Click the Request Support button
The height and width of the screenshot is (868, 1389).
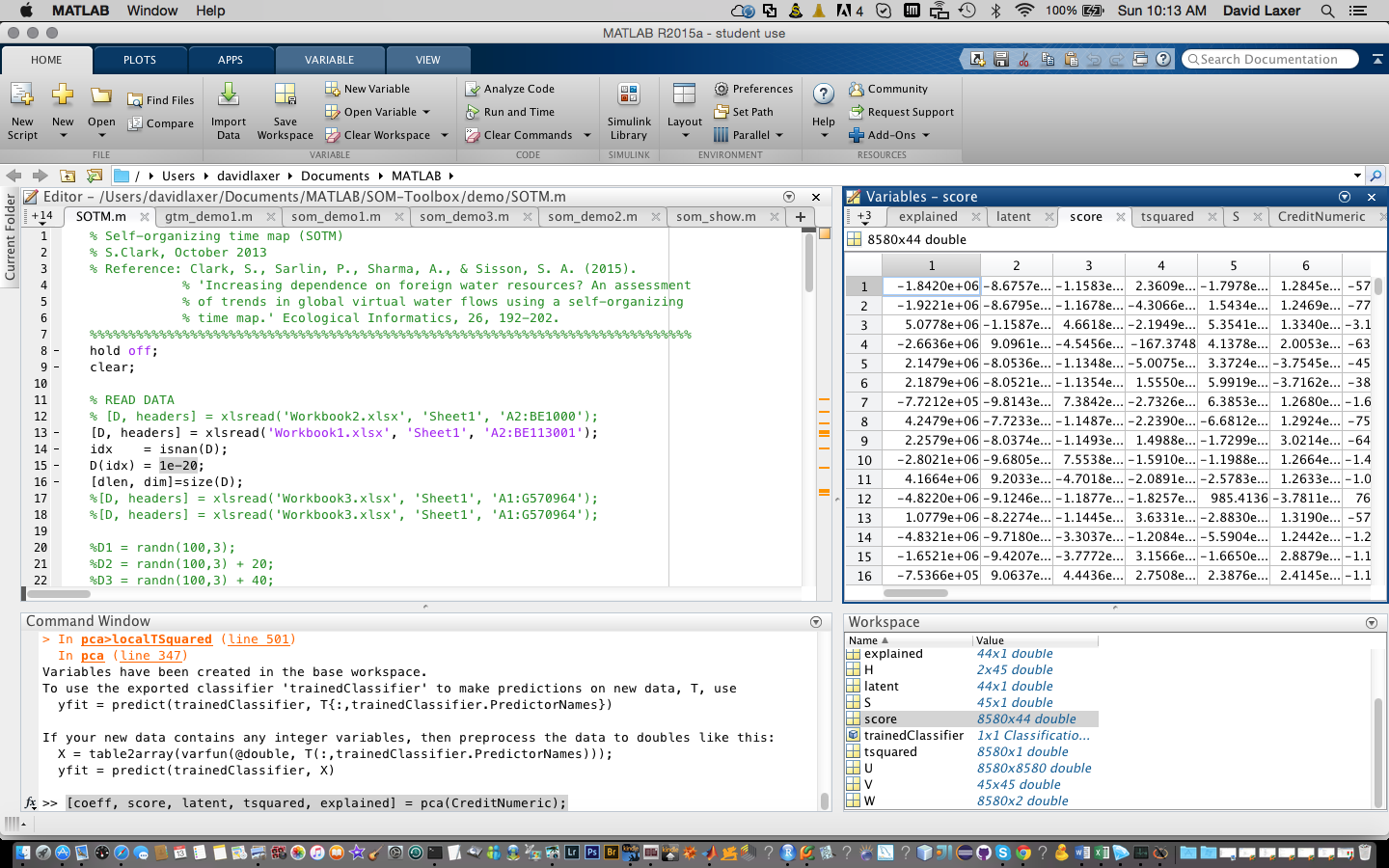[x=910, y=112]
